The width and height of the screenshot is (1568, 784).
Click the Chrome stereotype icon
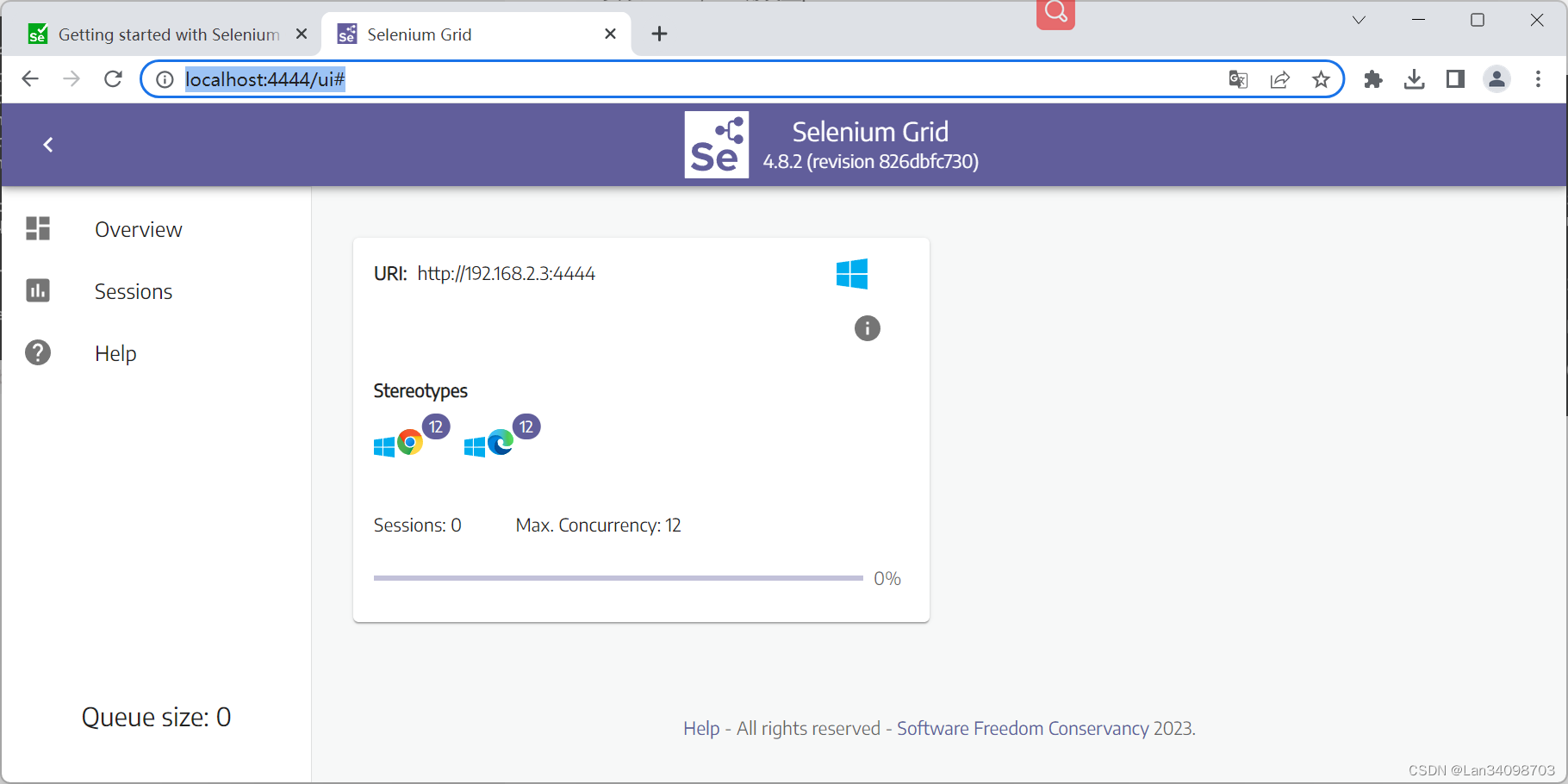[410, 443]
